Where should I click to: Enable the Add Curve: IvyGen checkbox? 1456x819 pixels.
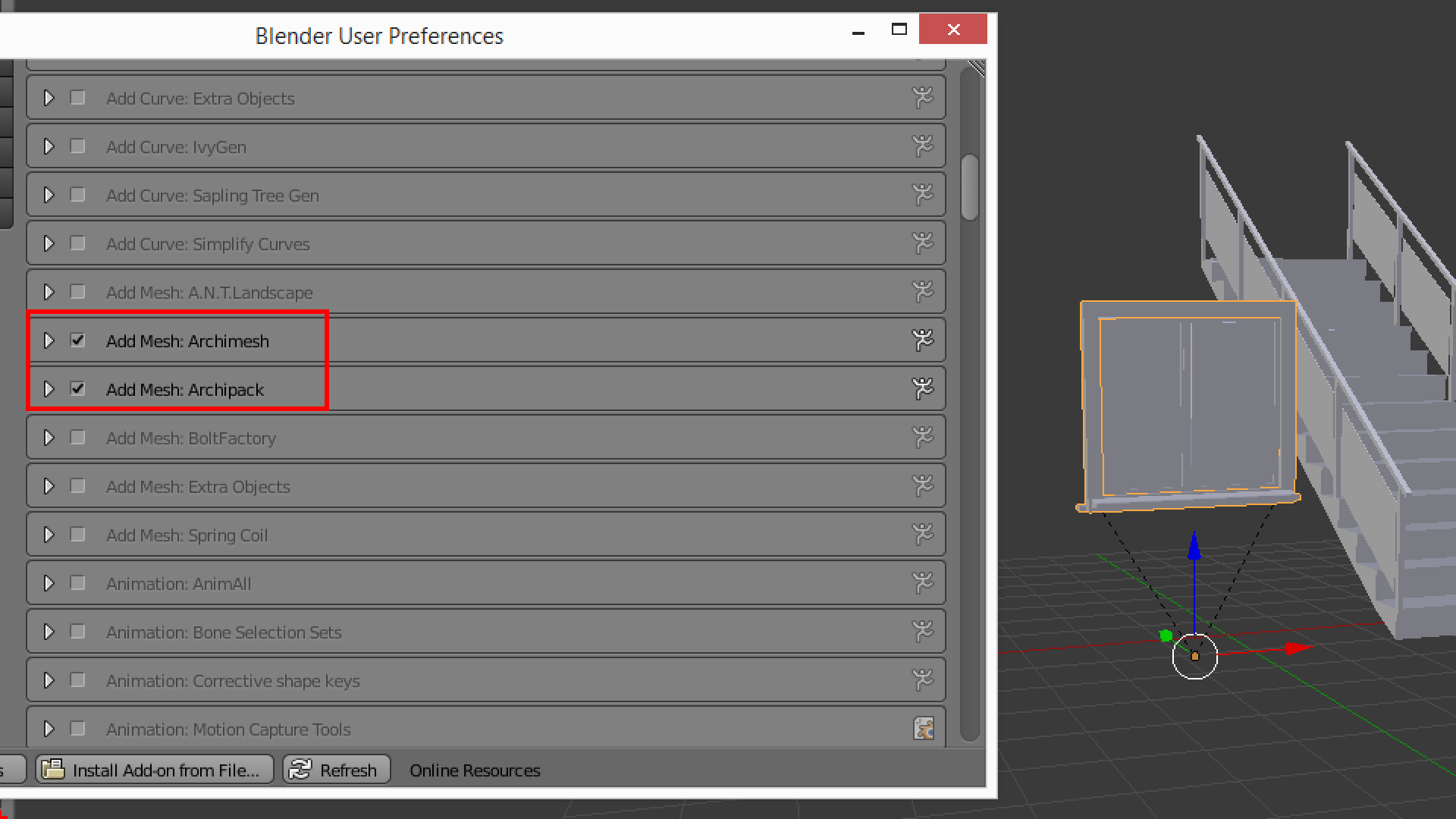(x=77, y=146)
